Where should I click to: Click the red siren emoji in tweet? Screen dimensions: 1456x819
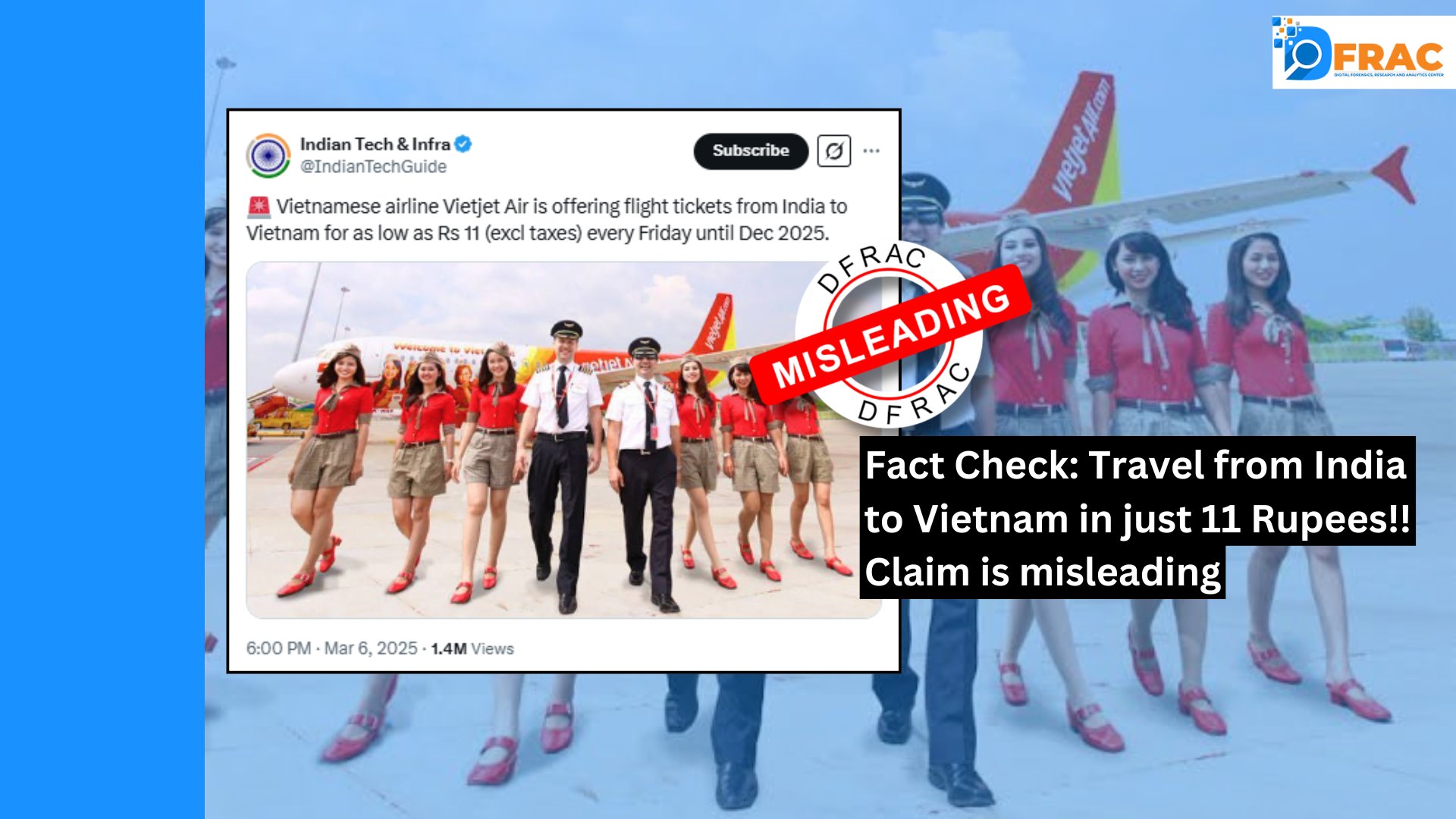259,206
